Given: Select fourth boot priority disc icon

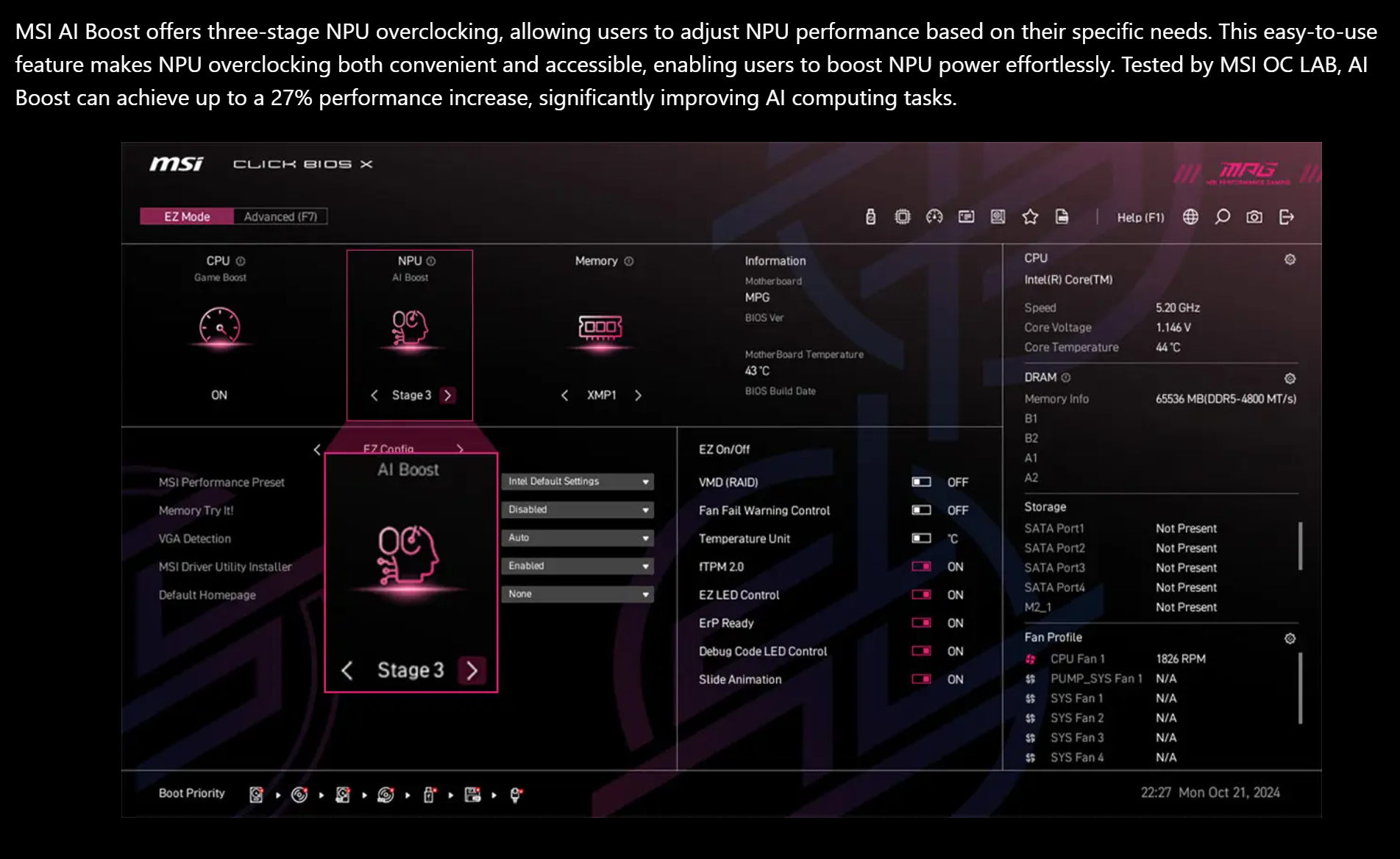Looking at the screenshot, I should pos(385,794).
